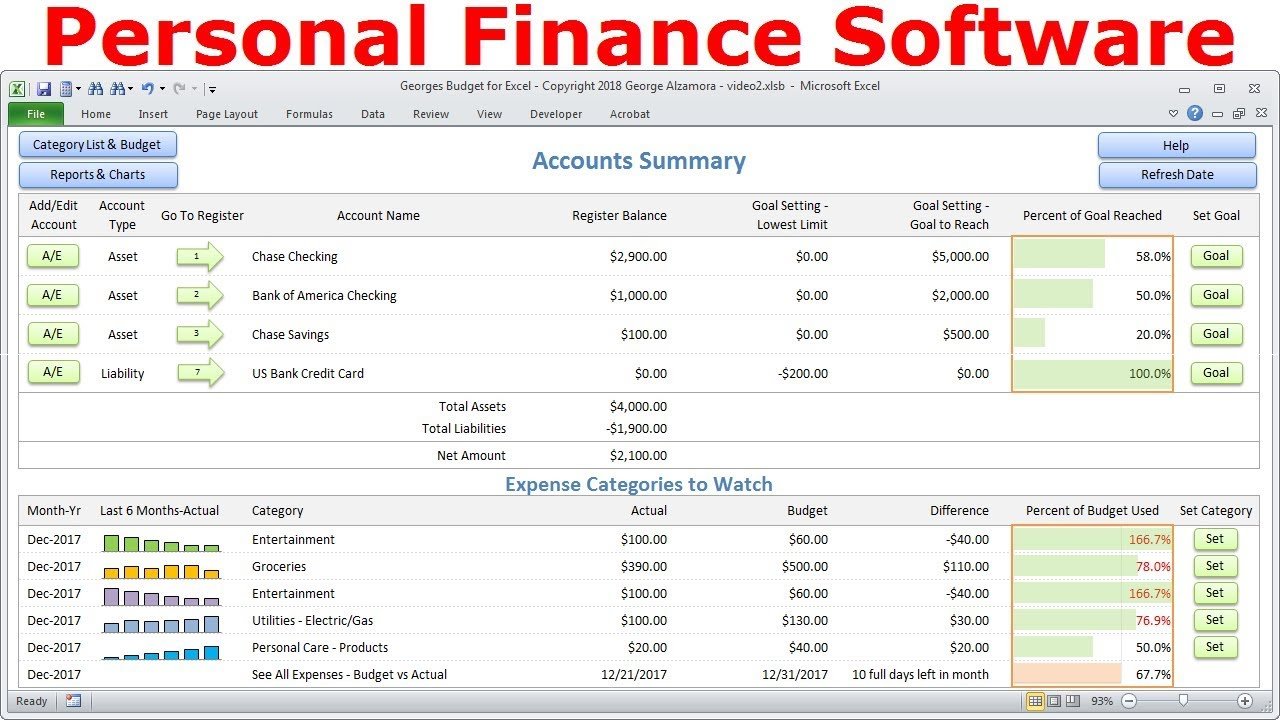Open the Developer ribbon tab
Viewport: 1280px width, 720px height.
556,114
